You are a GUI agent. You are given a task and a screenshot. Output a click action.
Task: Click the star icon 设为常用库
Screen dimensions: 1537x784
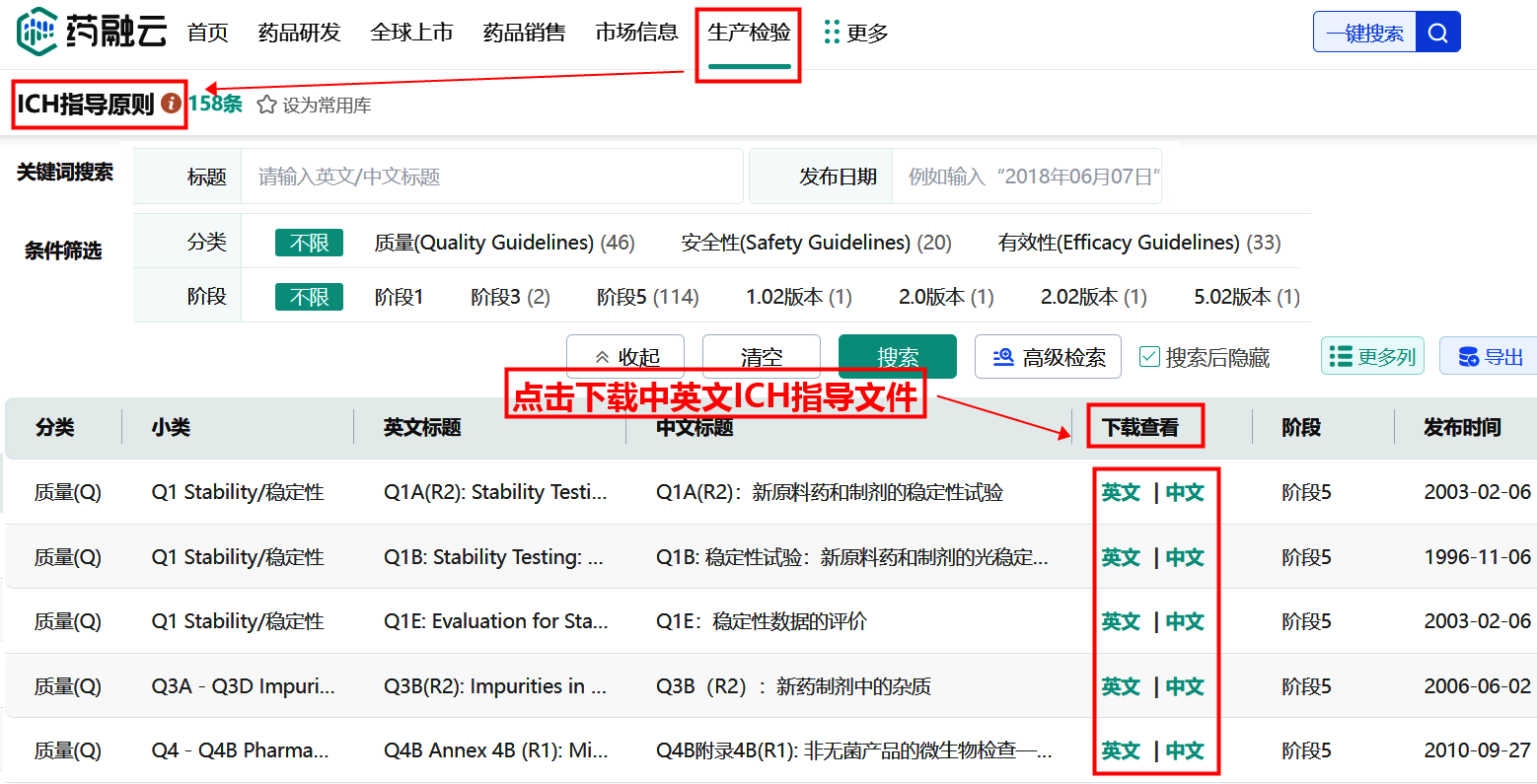266,105
